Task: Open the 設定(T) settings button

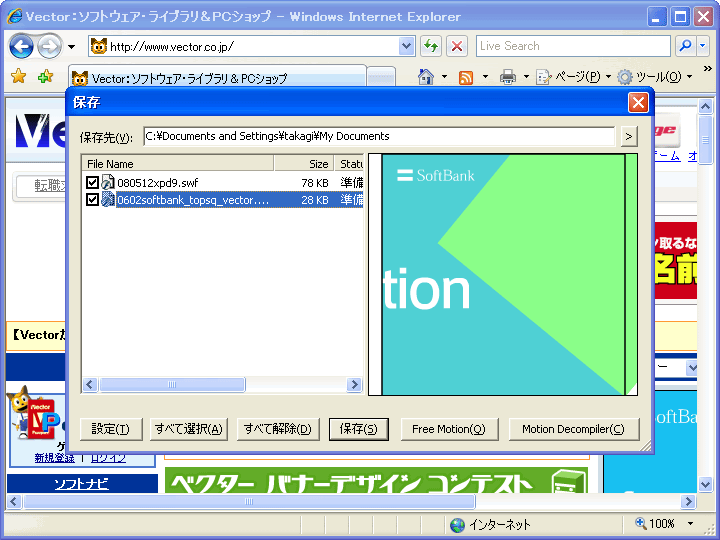Action: pyautogui.click(x=111, y=429)
